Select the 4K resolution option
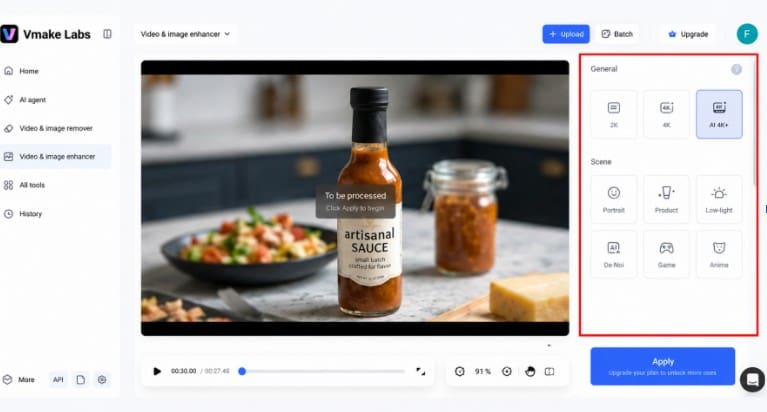This screenshot has width=767, height=412. 666,114
